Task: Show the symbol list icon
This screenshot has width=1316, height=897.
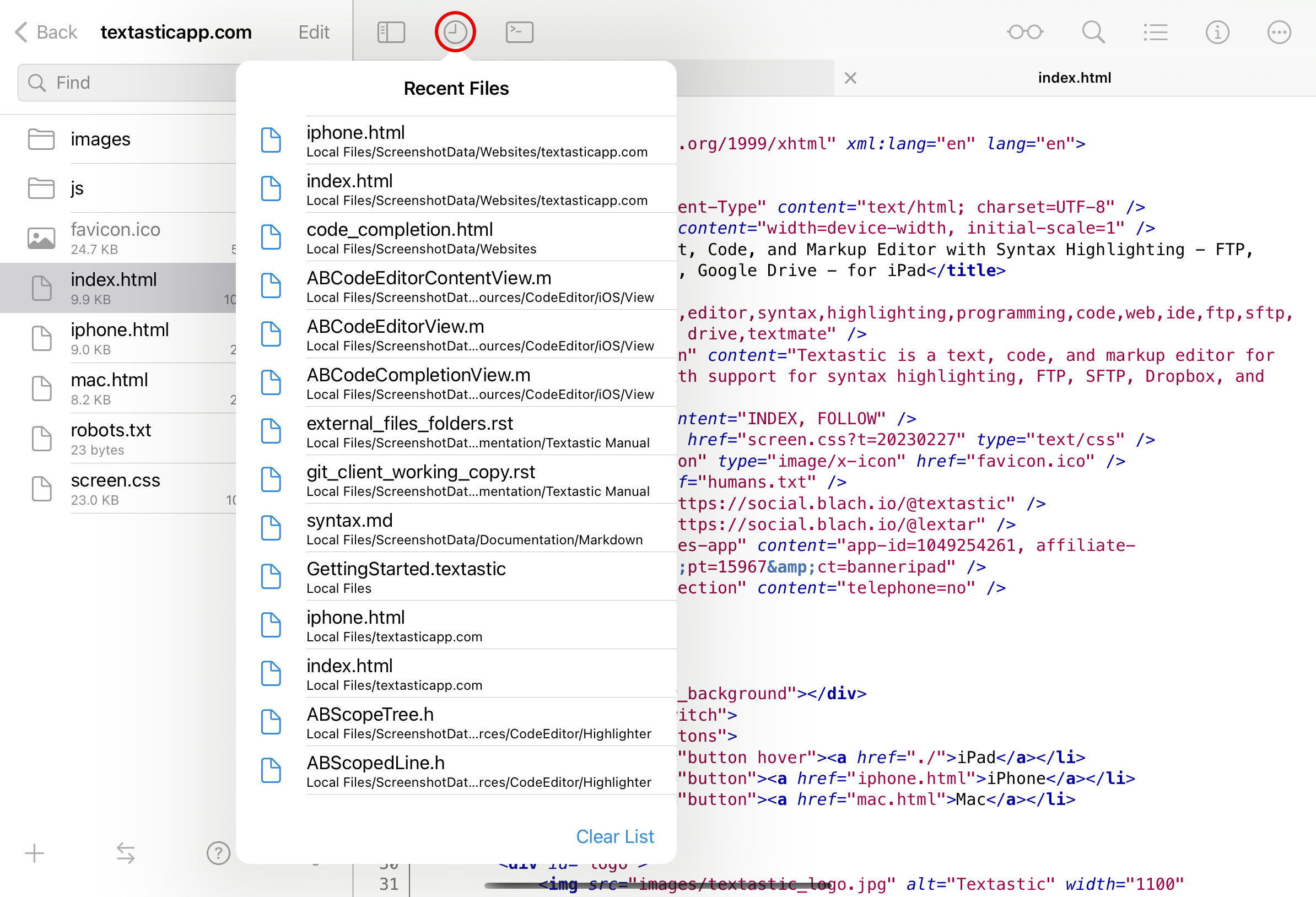Action: tap(1155, 33)
